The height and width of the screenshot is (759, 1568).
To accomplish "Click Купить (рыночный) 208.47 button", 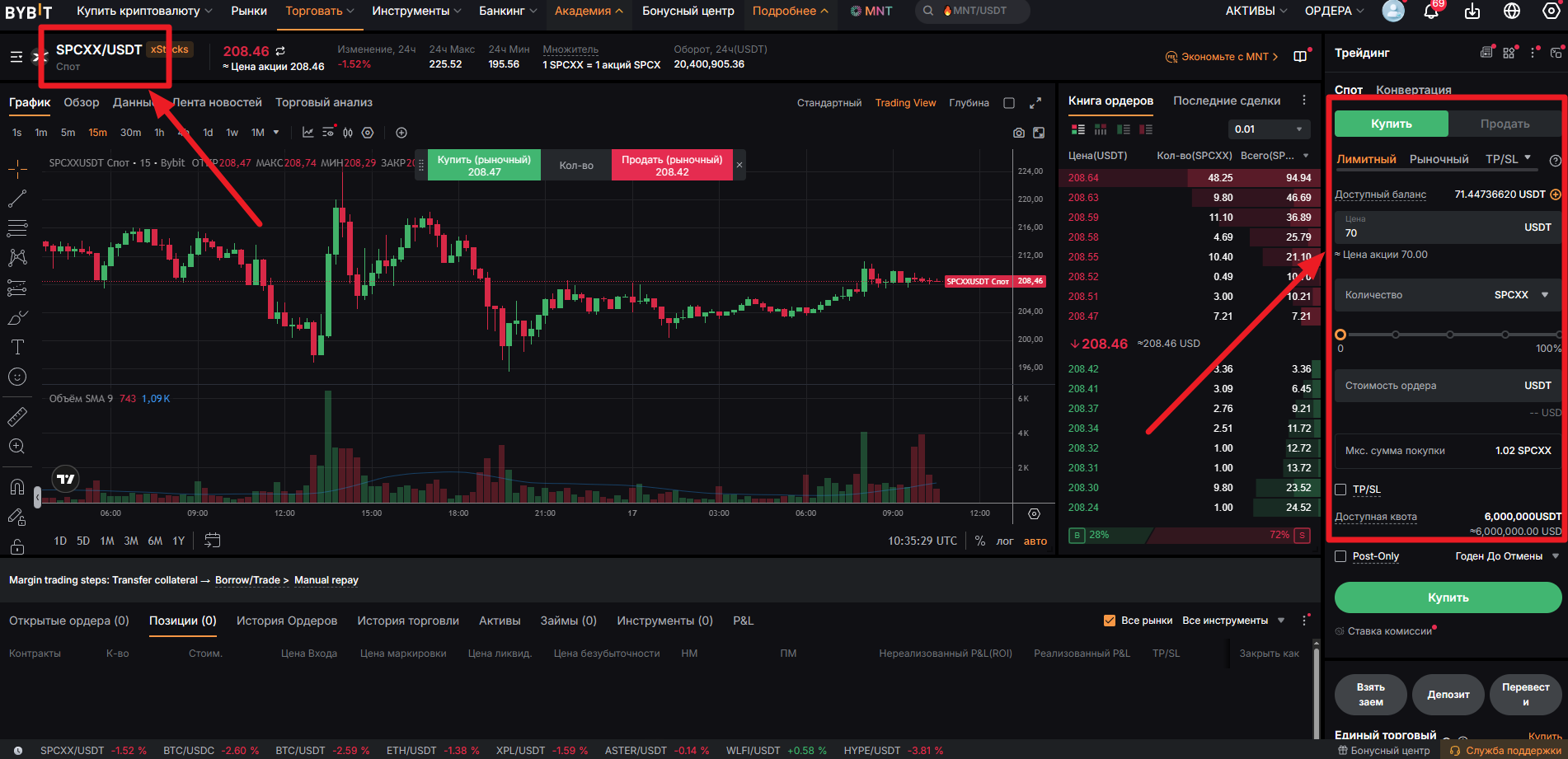I will coord(484,166).
